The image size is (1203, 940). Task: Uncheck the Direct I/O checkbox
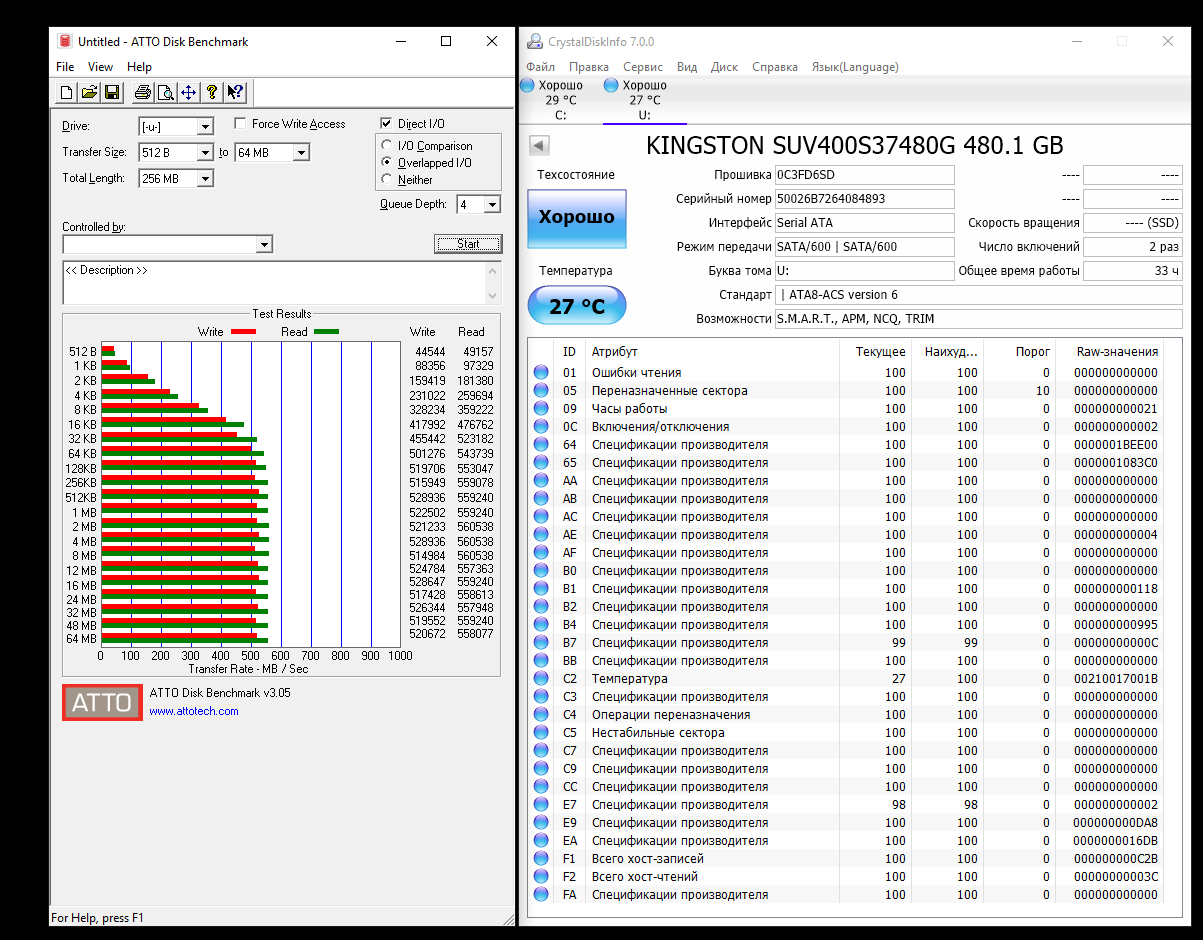[x=386, y=124]
